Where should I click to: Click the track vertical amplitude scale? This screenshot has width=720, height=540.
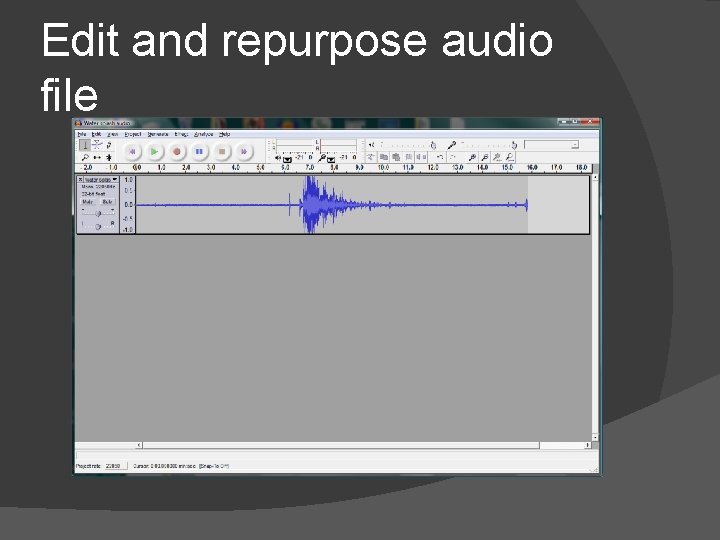[x=128, y=205]
